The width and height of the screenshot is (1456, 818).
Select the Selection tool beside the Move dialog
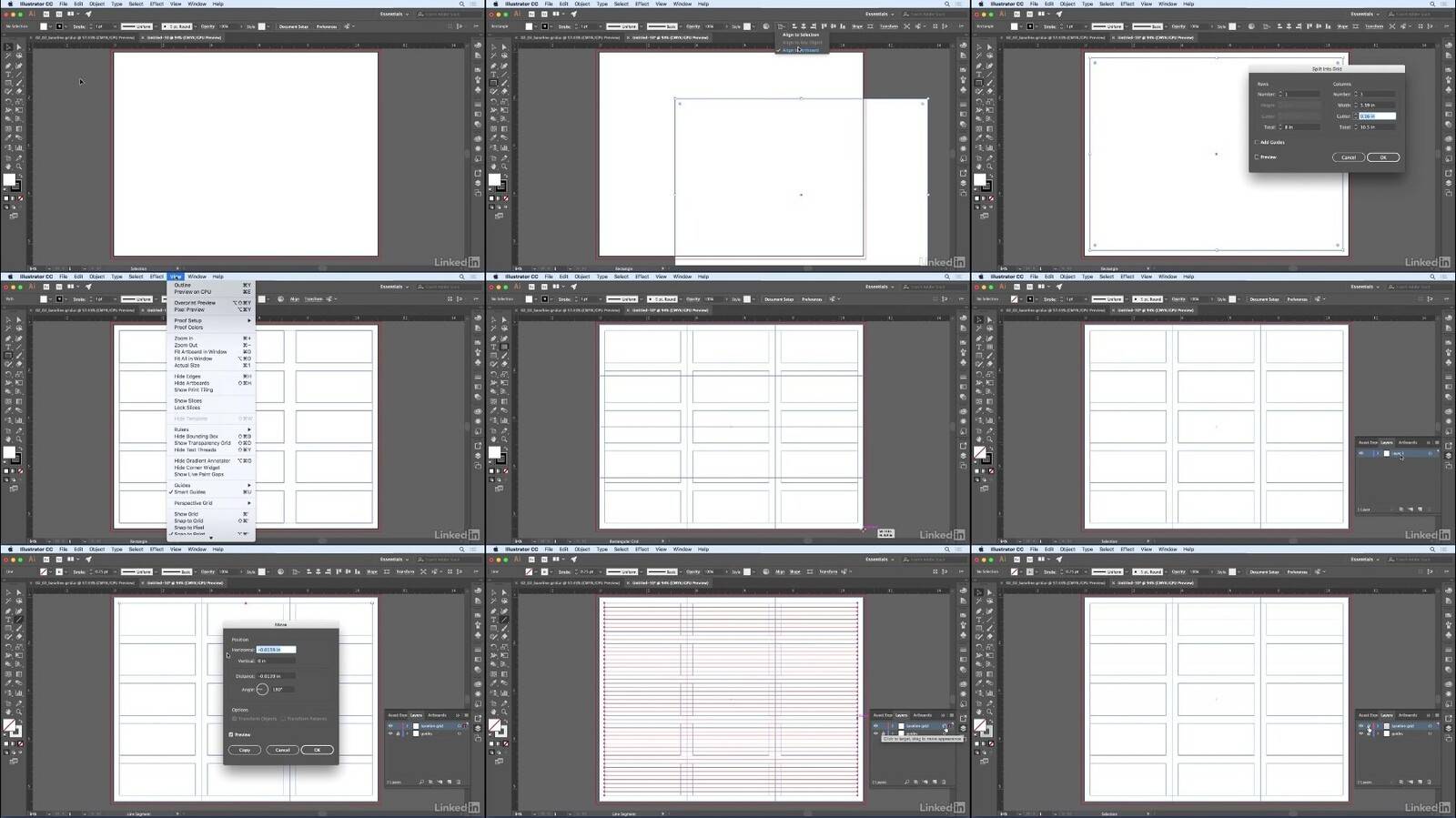(8, 593)
